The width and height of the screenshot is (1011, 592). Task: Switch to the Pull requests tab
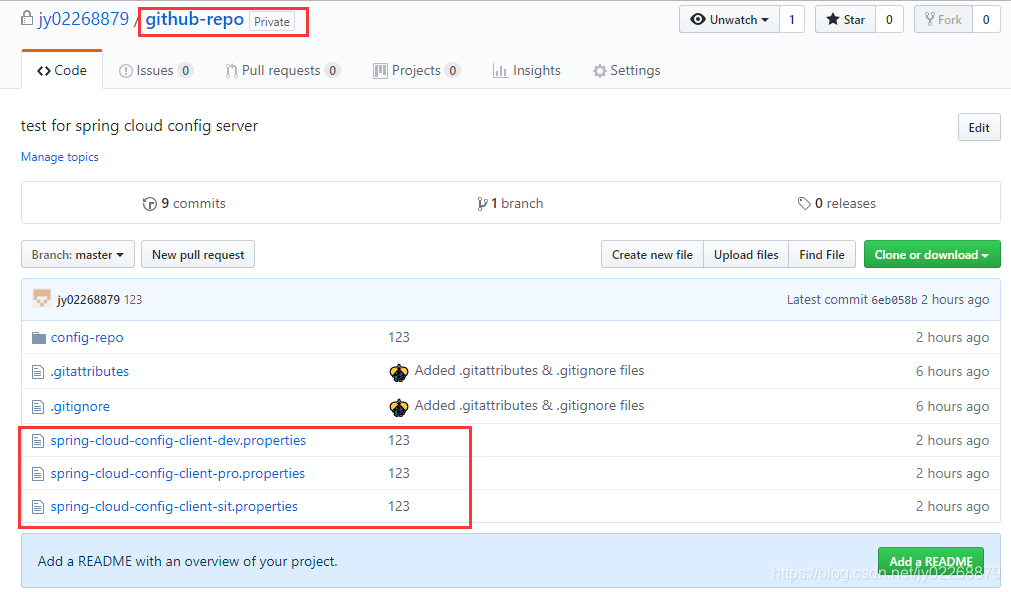282,70
